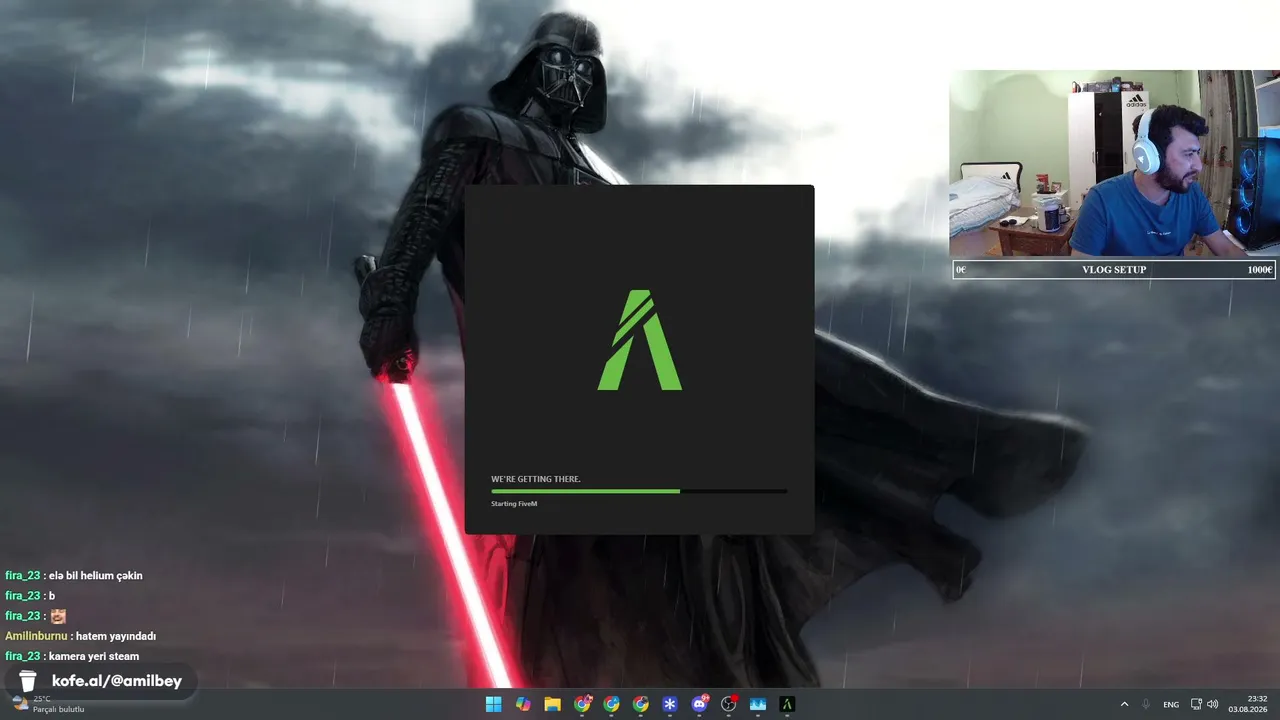
Task: Click the coffee cup icon beside kofe.al
Action: tap(27, 681)
